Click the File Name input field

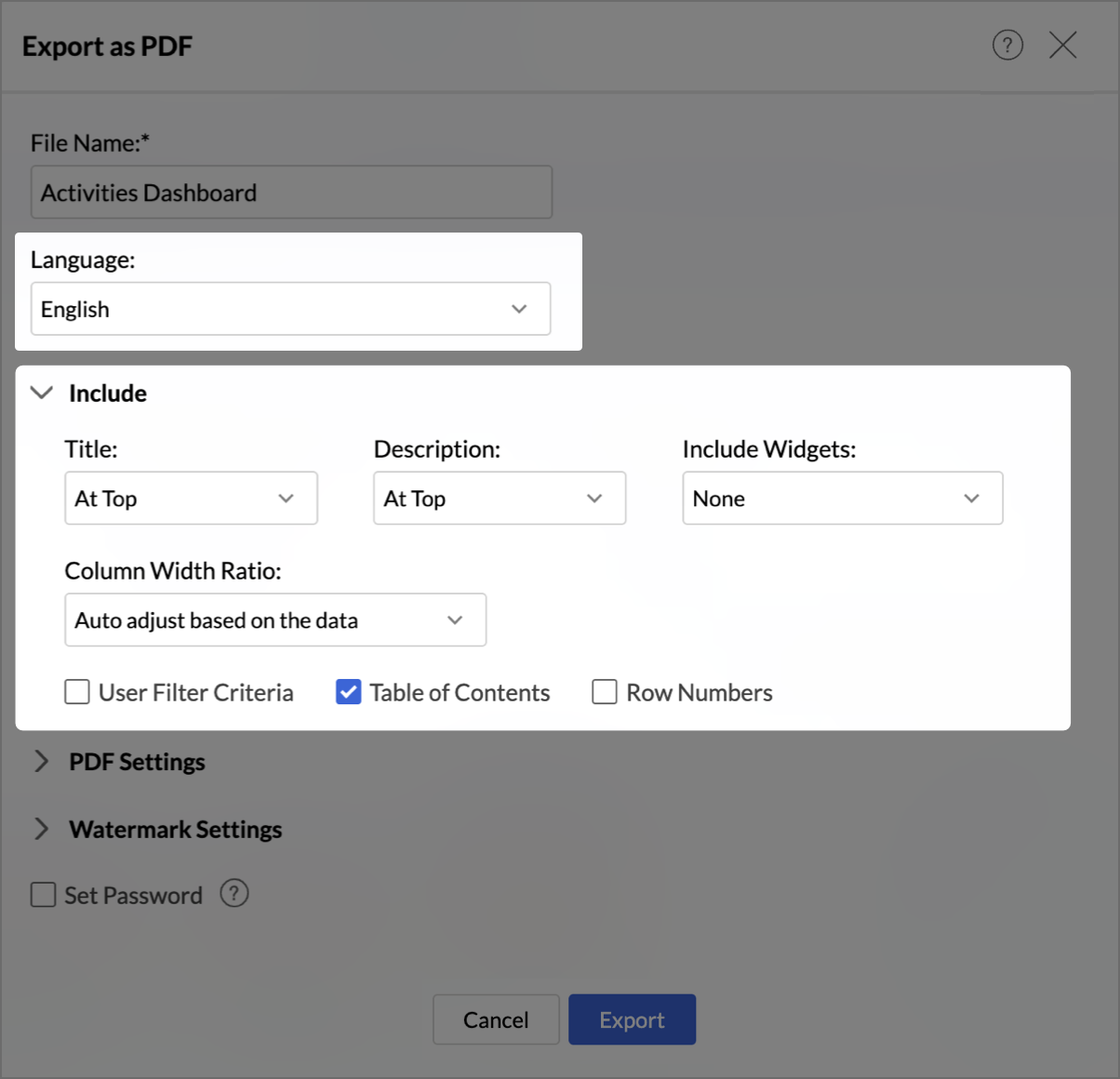click(291, 193)
